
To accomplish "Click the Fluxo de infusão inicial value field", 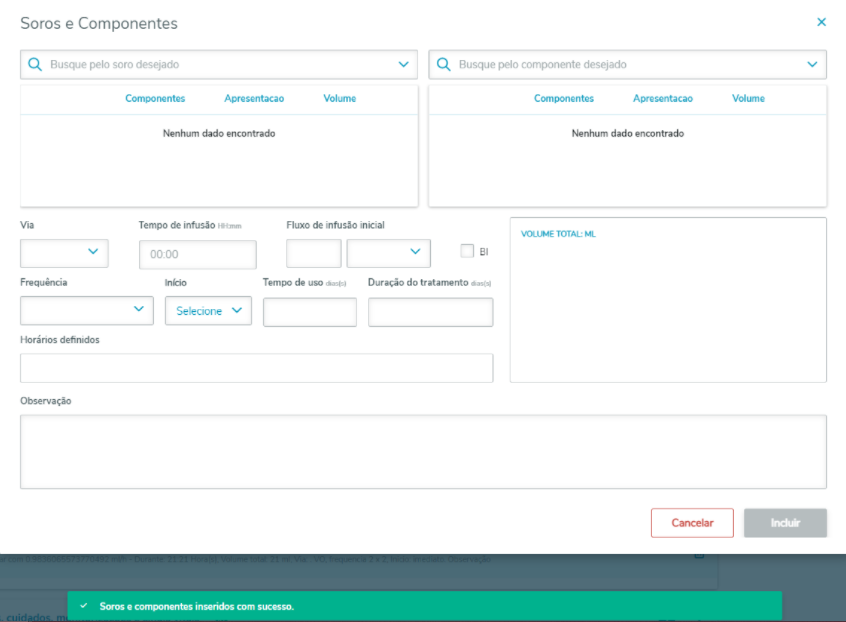I will pos(313,254).
